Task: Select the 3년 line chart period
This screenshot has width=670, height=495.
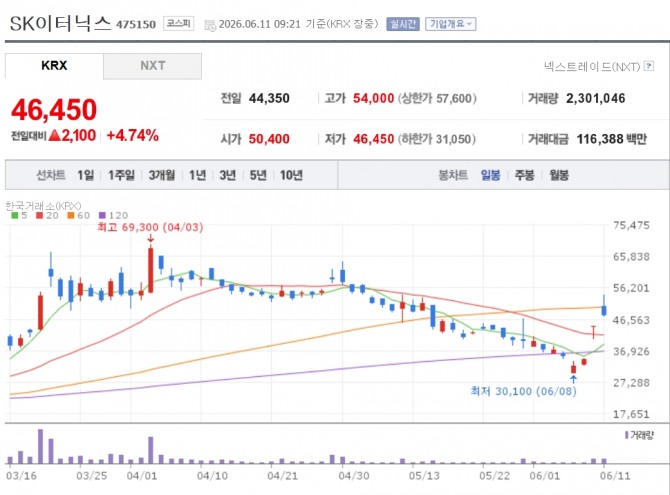Action: 228,175
